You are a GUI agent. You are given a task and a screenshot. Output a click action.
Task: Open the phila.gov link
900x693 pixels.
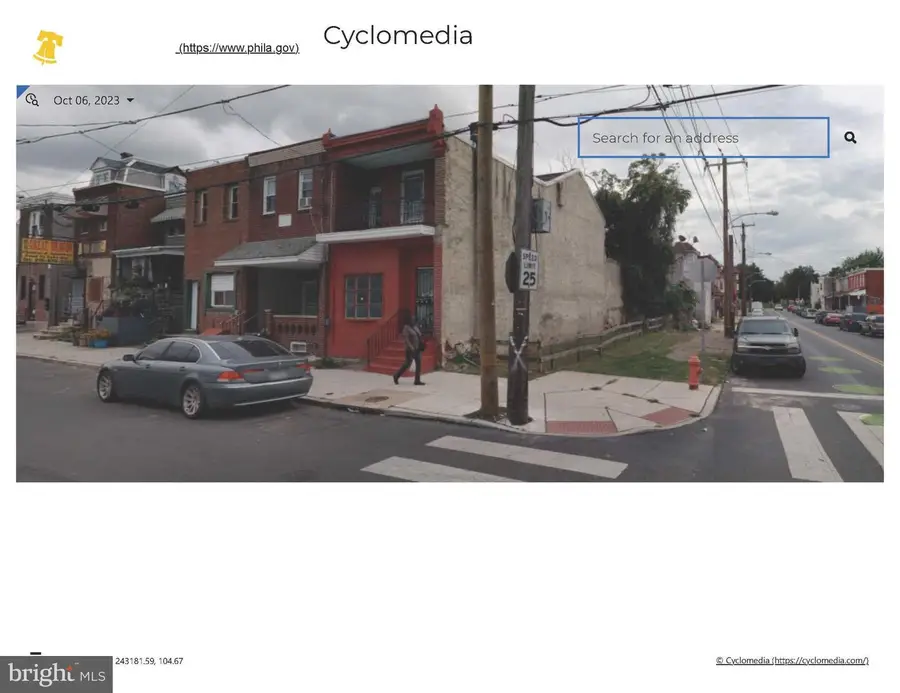point(238,47)
